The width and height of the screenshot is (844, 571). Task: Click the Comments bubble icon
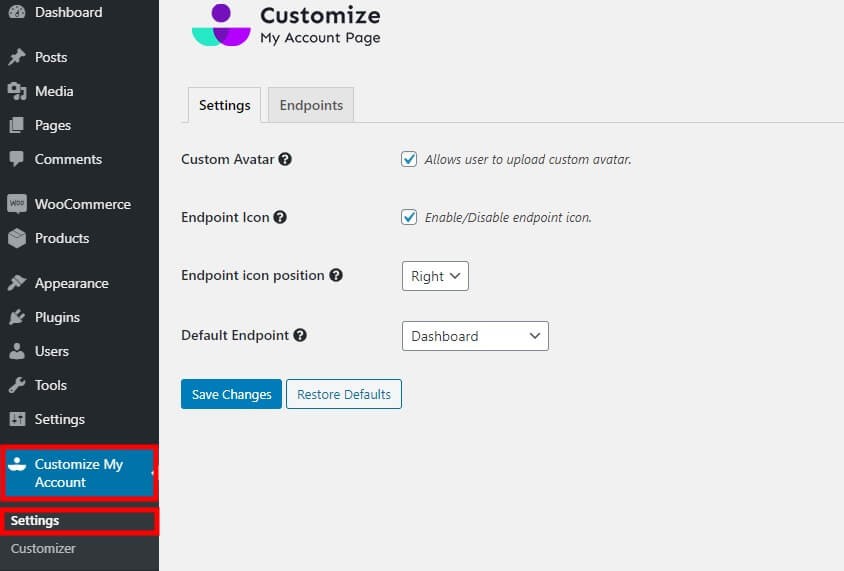point(17,159)
